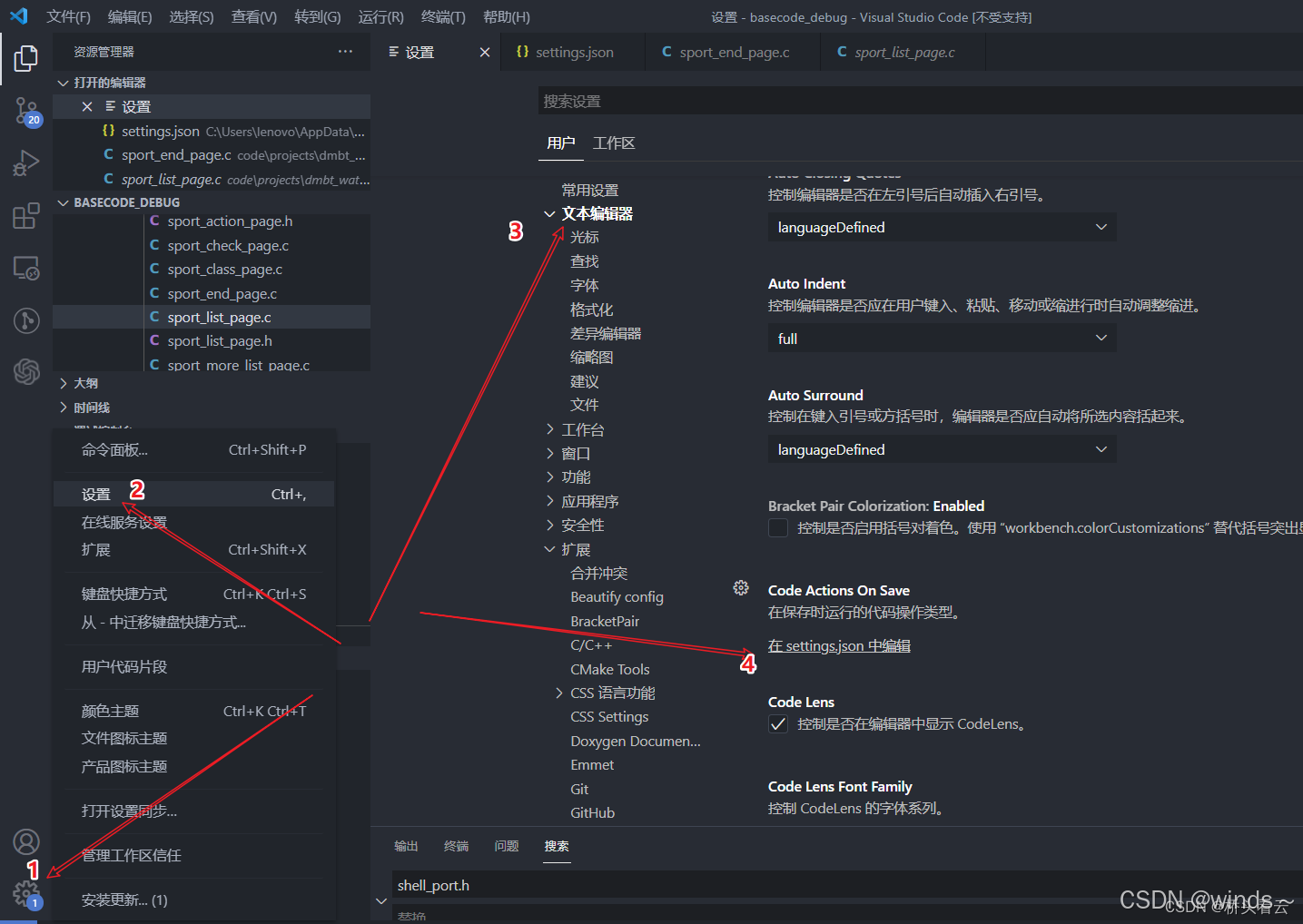Open the Accounts icon in activity bar
Viewport: 1303px width, 924px height.
click(26, 842)
